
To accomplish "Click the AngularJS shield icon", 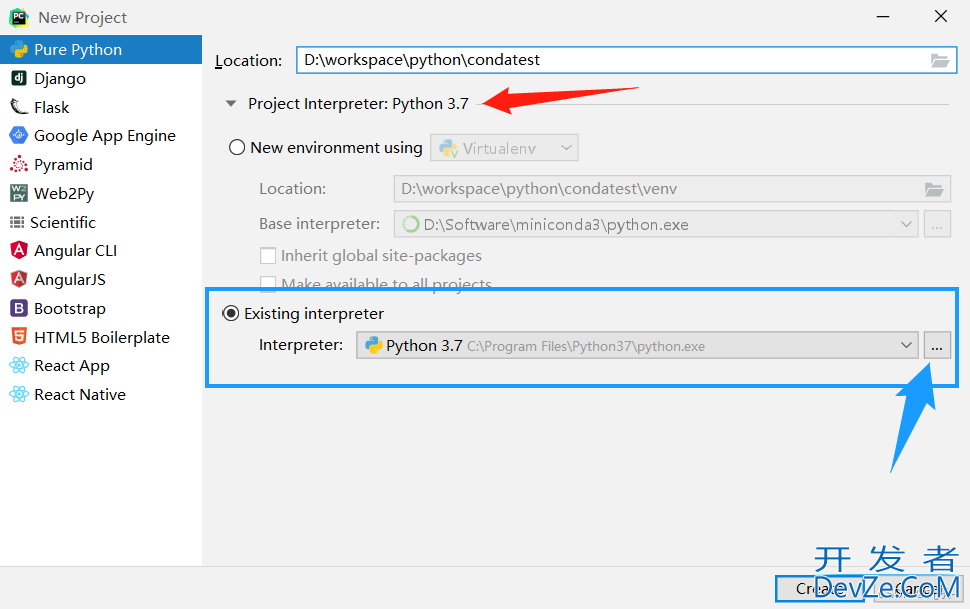I will pyautogui.click(x=19, y=279).
